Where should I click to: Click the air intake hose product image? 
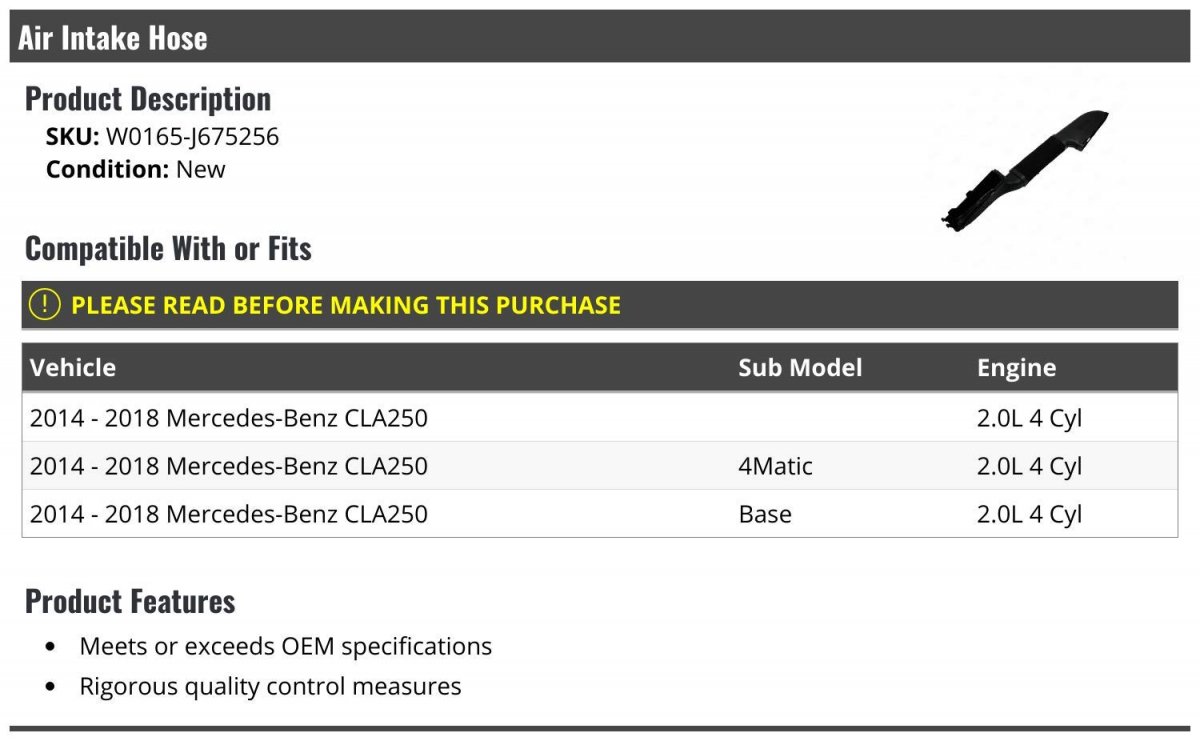point(1023,171)
